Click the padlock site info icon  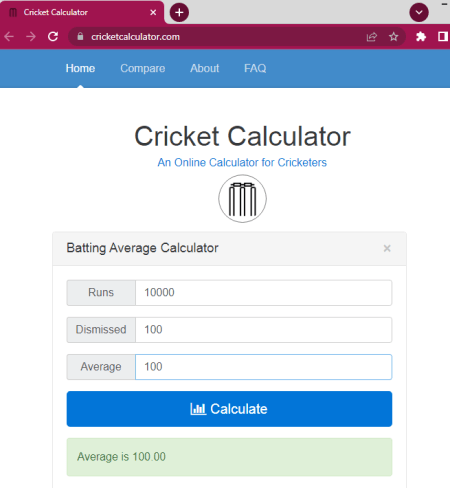(80, 36)
